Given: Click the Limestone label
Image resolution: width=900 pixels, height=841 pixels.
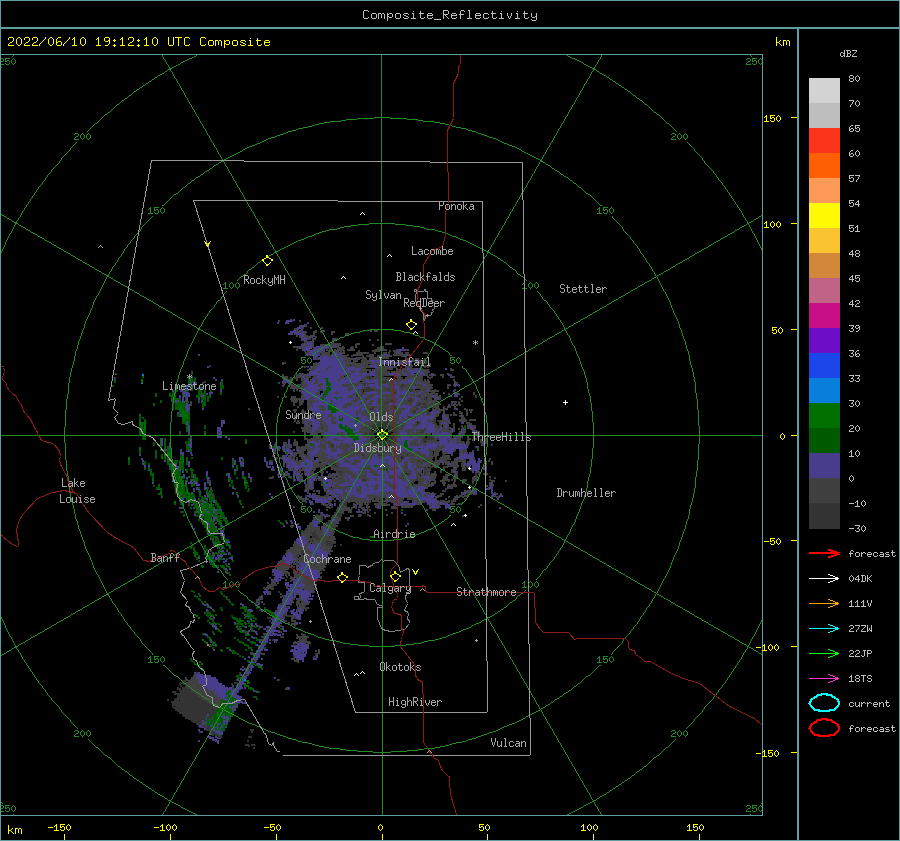Looking at the screenshot, I should click(189, 386).
